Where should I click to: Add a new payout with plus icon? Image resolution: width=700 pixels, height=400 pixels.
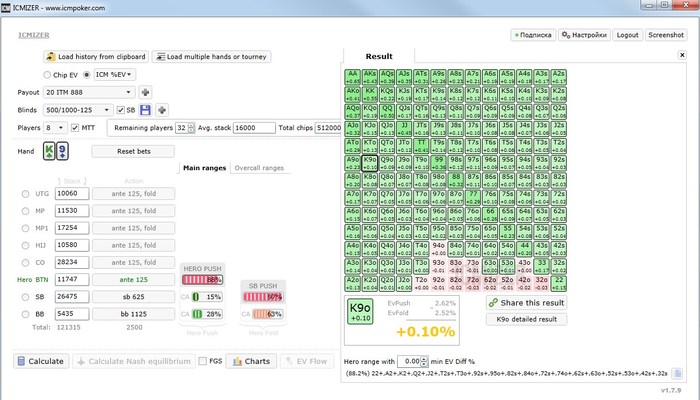tap(145, 92)
